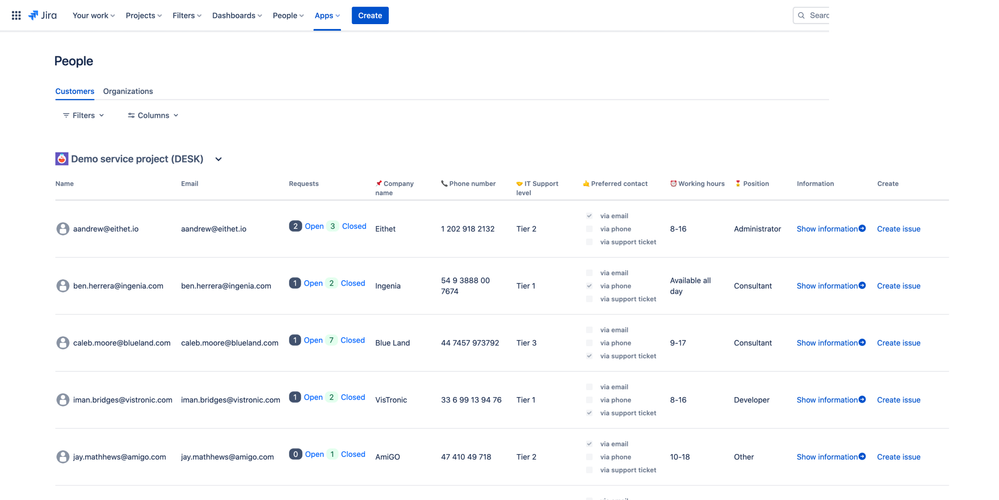Click into the Search field
The height and width of the screenshot is (500, 999).
click(811, 15)
